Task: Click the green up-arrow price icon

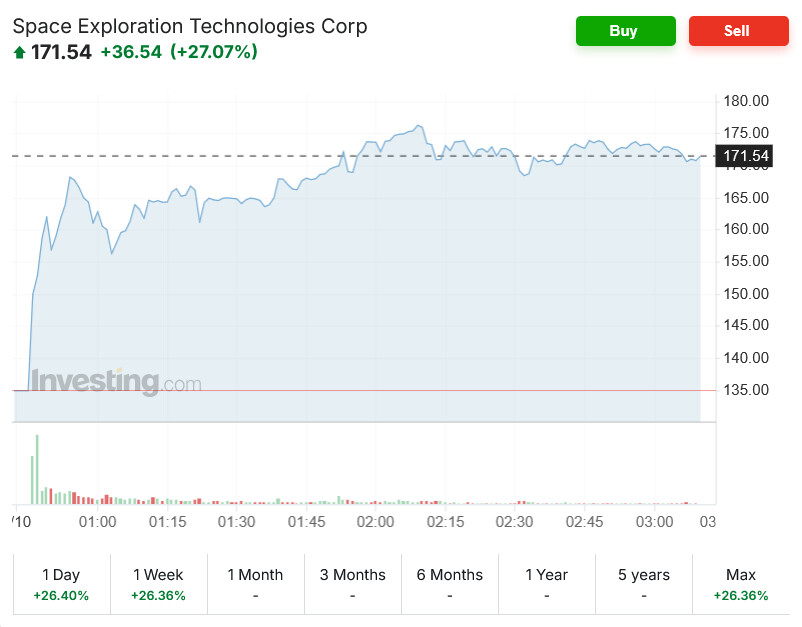Action: [x=19, y=52]
